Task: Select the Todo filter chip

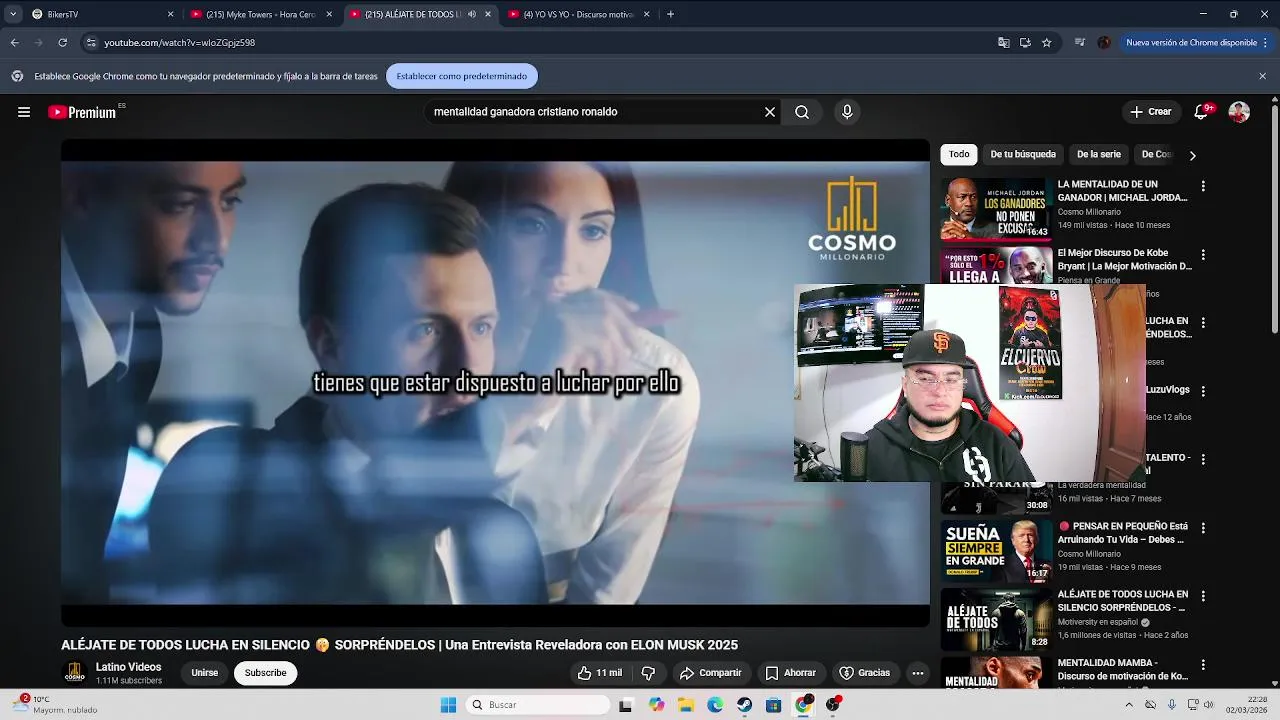Action: [x=959, y=154]
